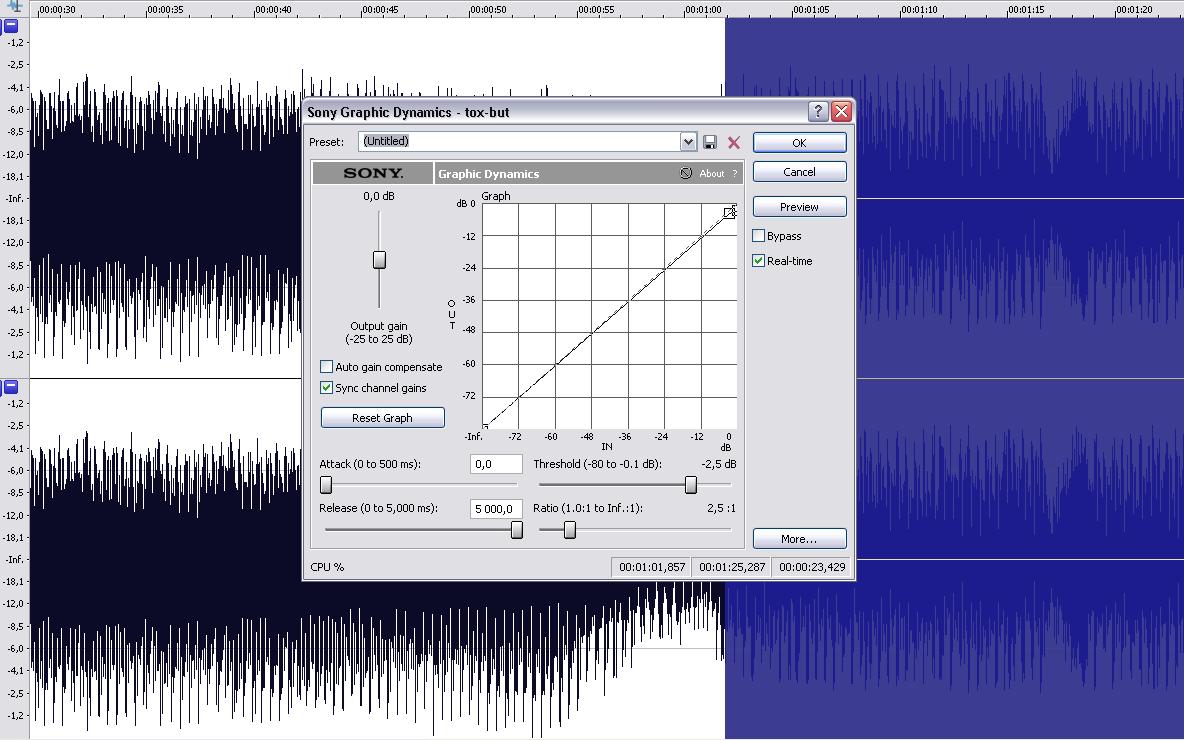
Task: Click the selection end time 00:01:25,287
Action: click(x=732, y=567)
